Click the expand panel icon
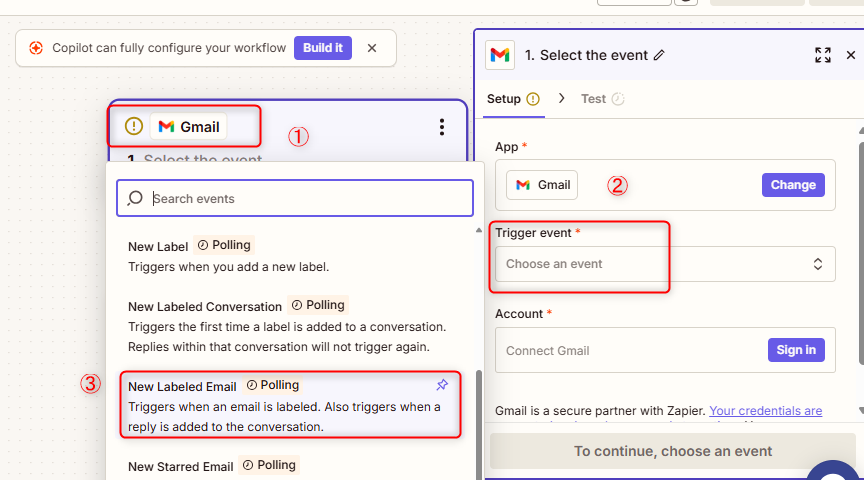 (x=822, y=55)
